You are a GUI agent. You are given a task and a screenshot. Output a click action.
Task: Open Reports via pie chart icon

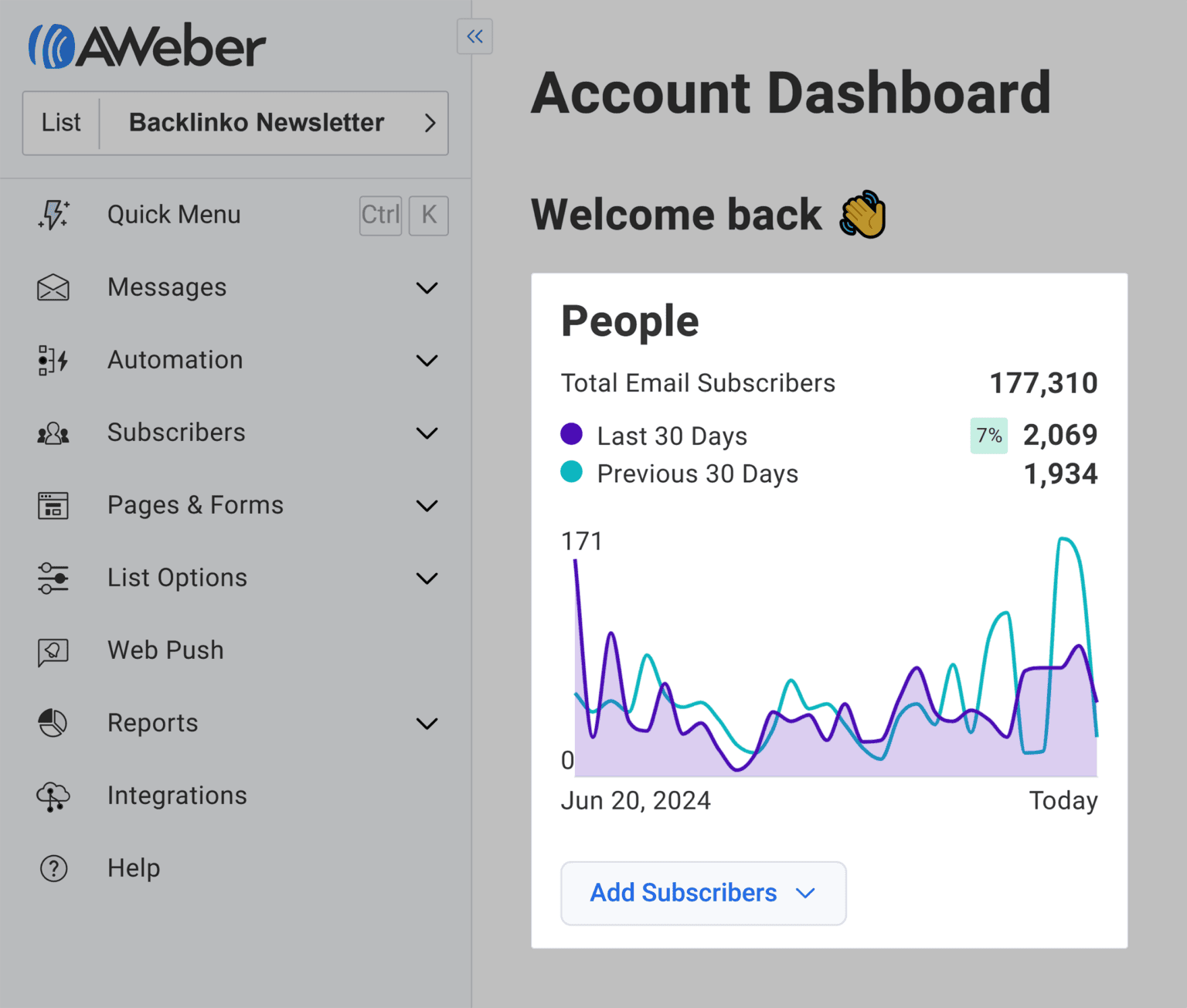pos(53,723)
